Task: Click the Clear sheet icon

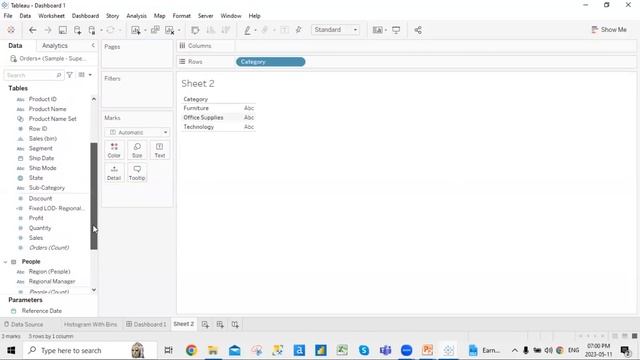Action: [x=169, y=30]
